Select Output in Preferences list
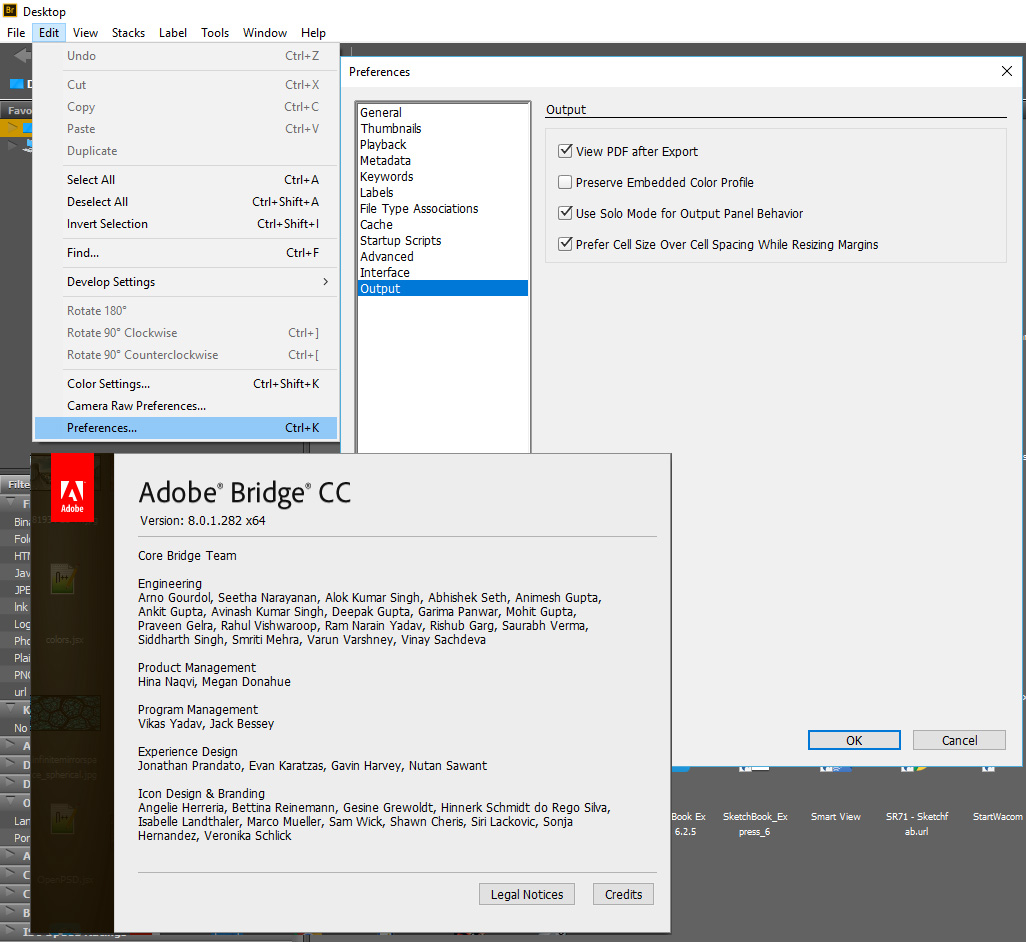The image size is (1026, 942). coord(443,288)
